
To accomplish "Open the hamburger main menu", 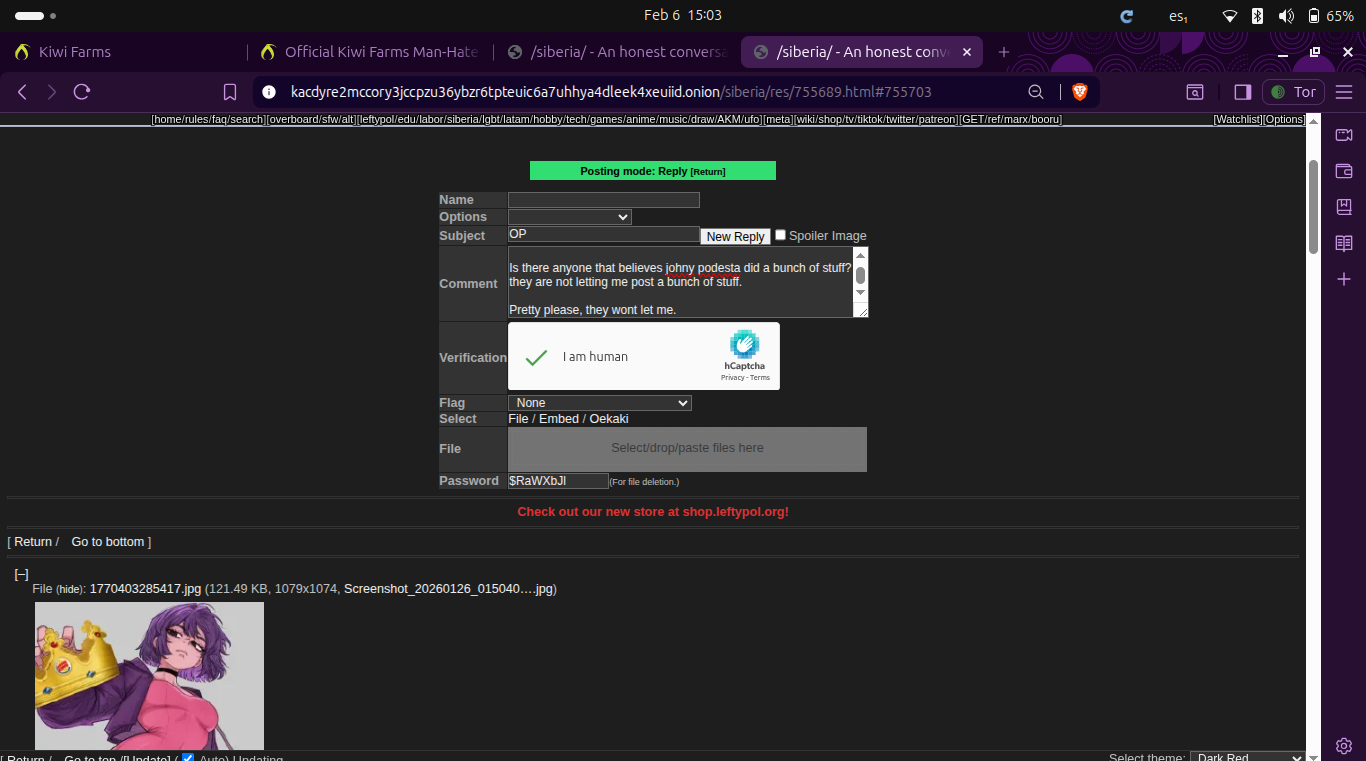I will click(x=1344, y=92).
